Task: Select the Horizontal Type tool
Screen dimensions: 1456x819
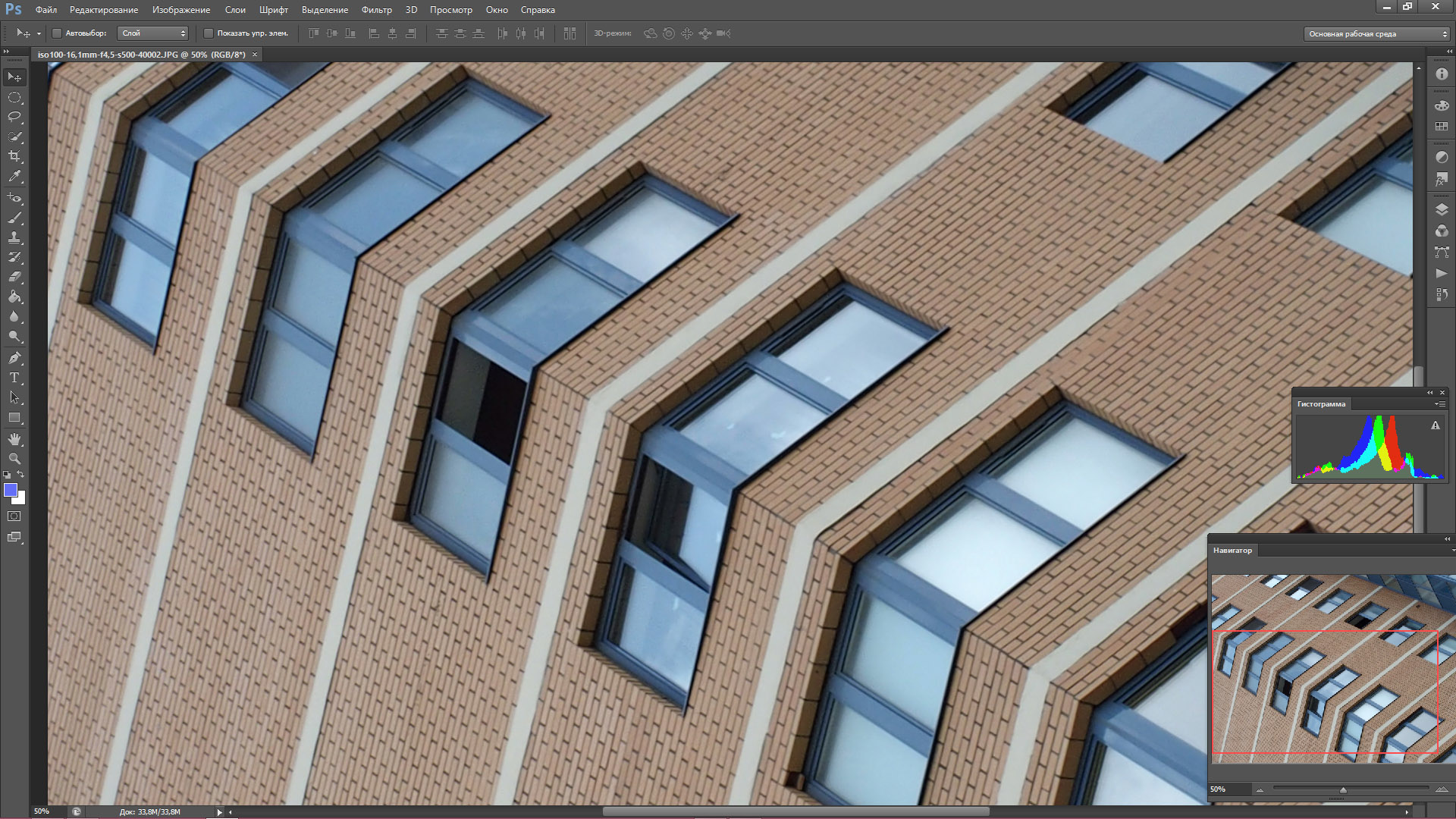Action: click(14, 378)
